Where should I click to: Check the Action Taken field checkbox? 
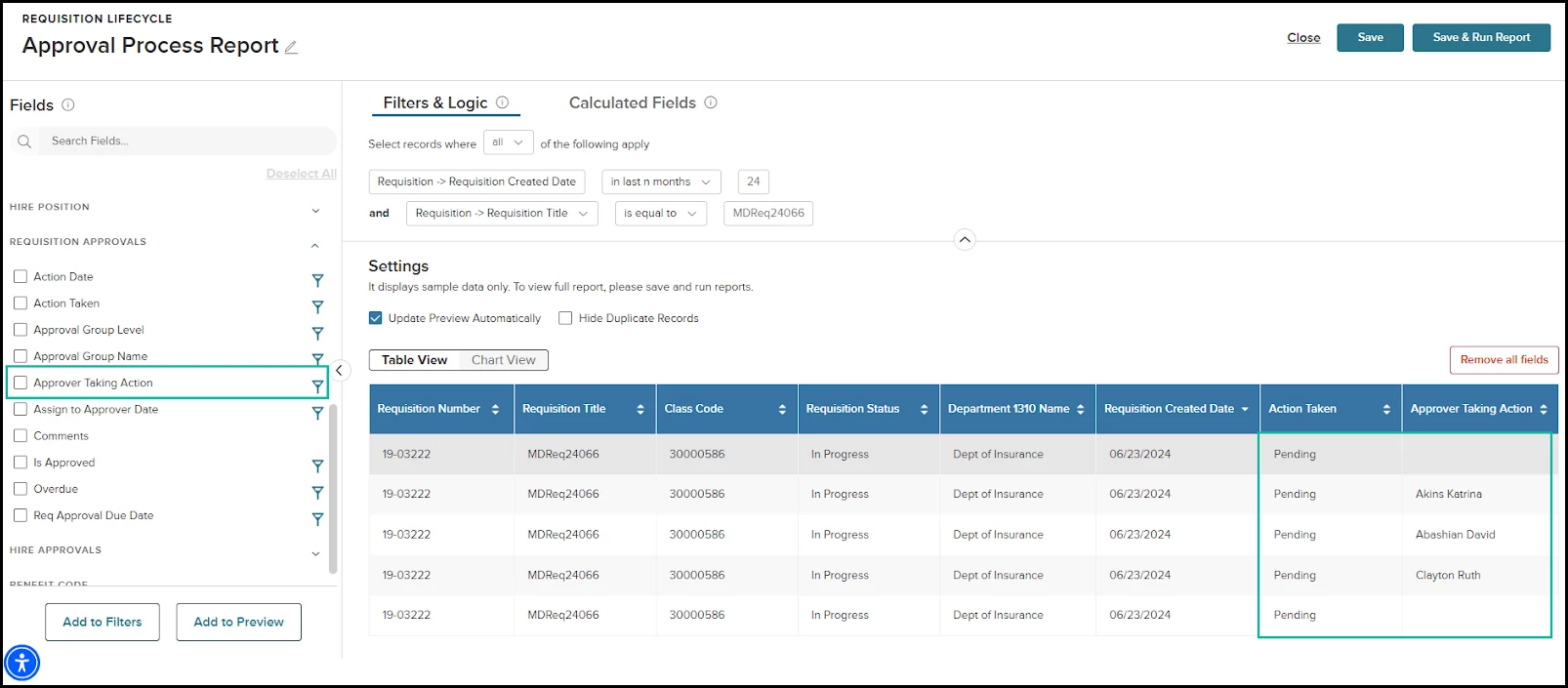(21, 303)
